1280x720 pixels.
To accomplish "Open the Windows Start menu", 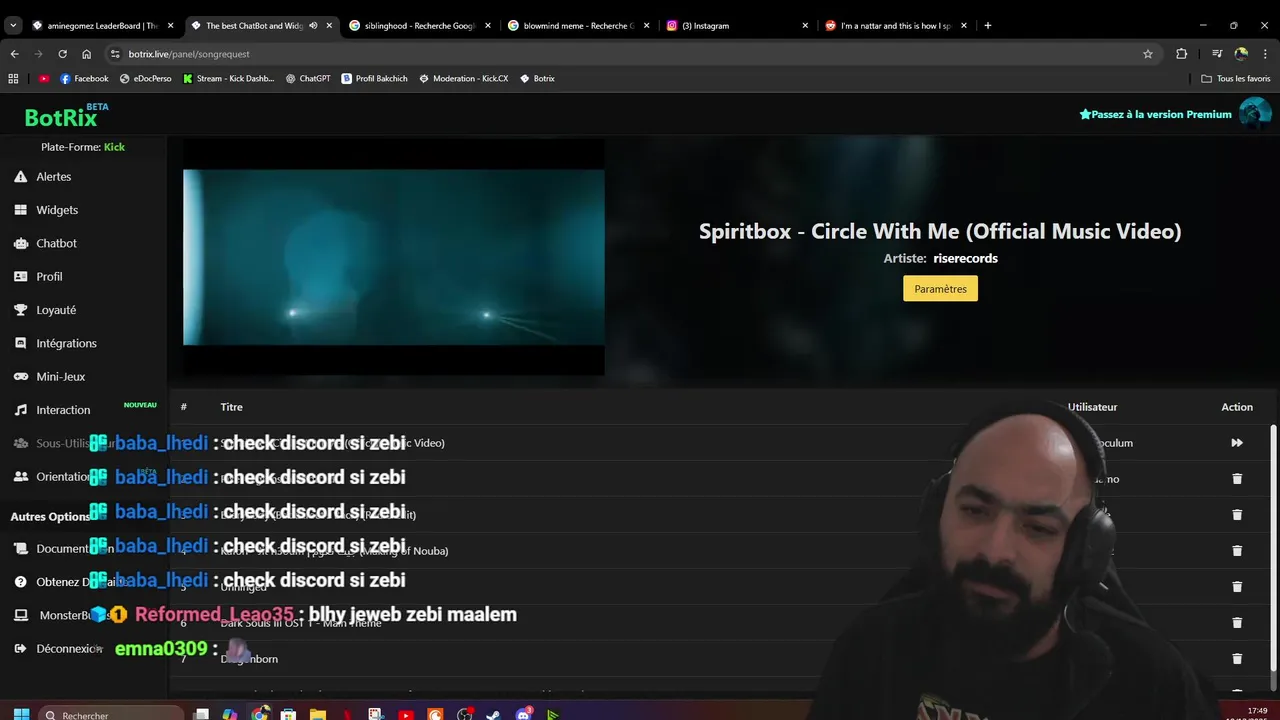I will tap(21, 714).
